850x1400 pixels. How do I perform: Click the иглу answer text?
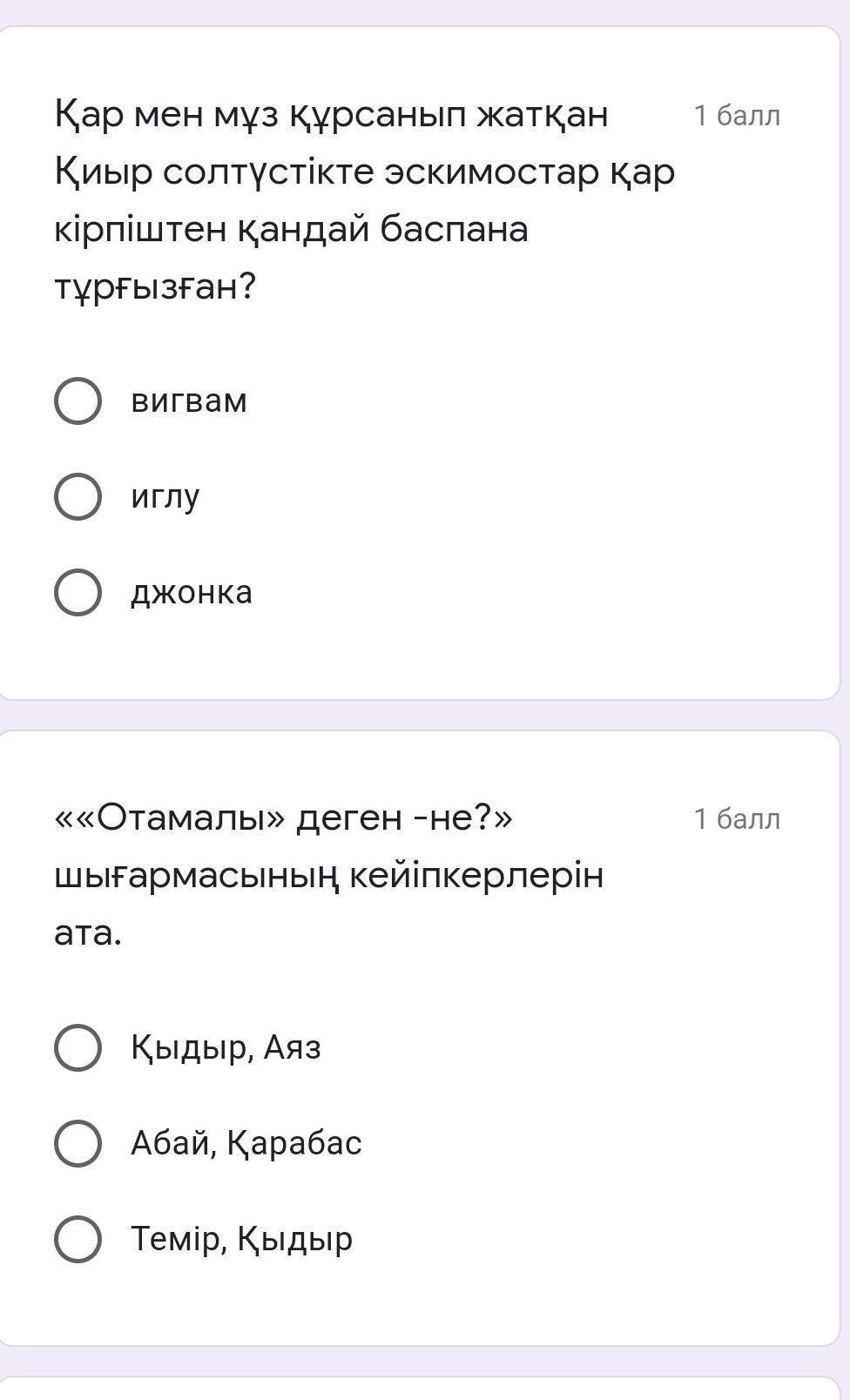pos(165,497)
